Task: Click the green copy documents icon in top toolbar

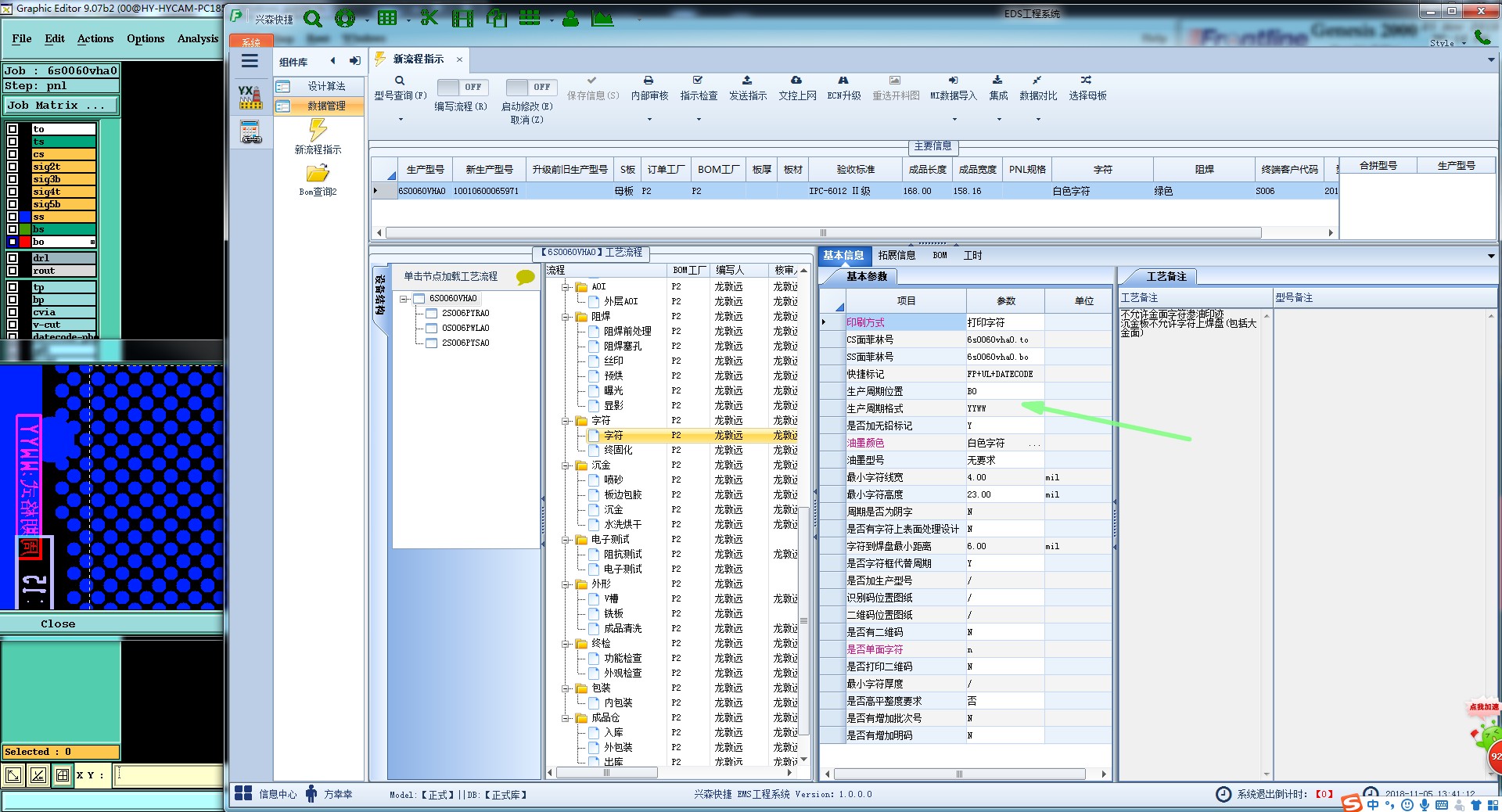Action: coord(496,18)
